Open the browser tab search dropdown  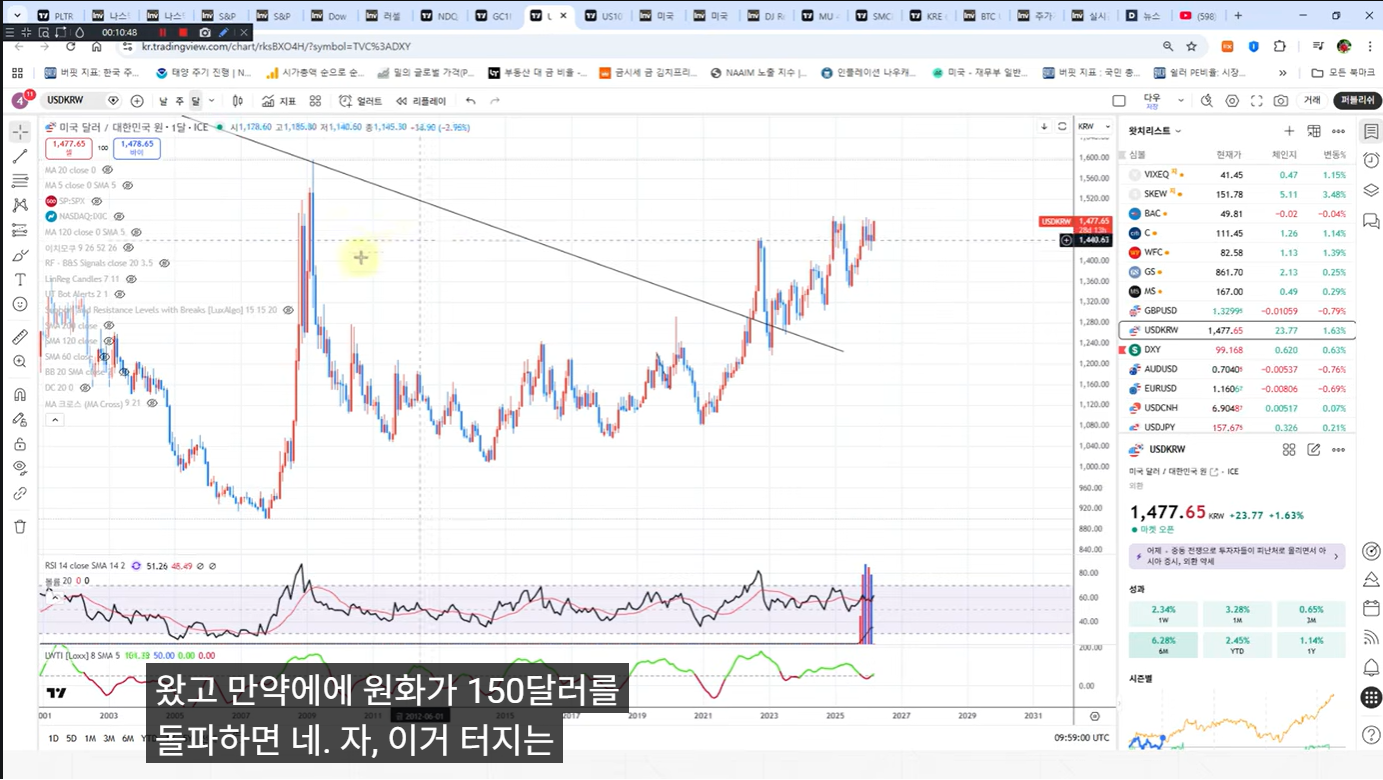[x=17, y=16]
